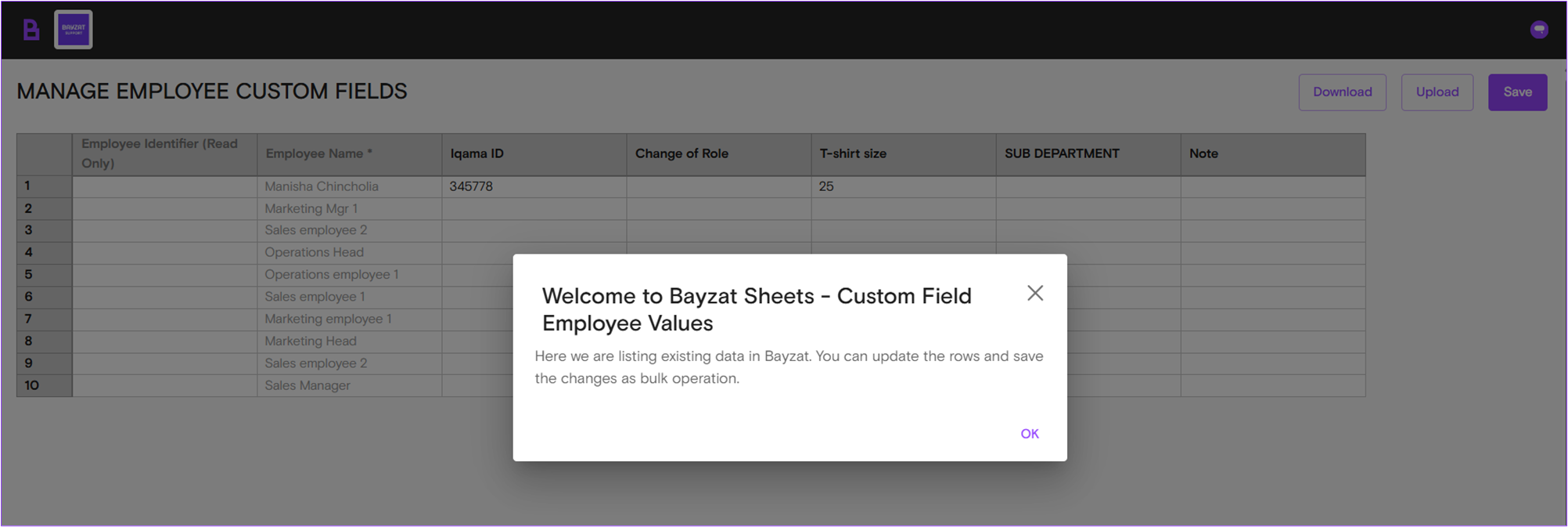This screenshot has height=527, width=1568.
Task: Open the chat support bubble icon
Action: click(1538, 30)
